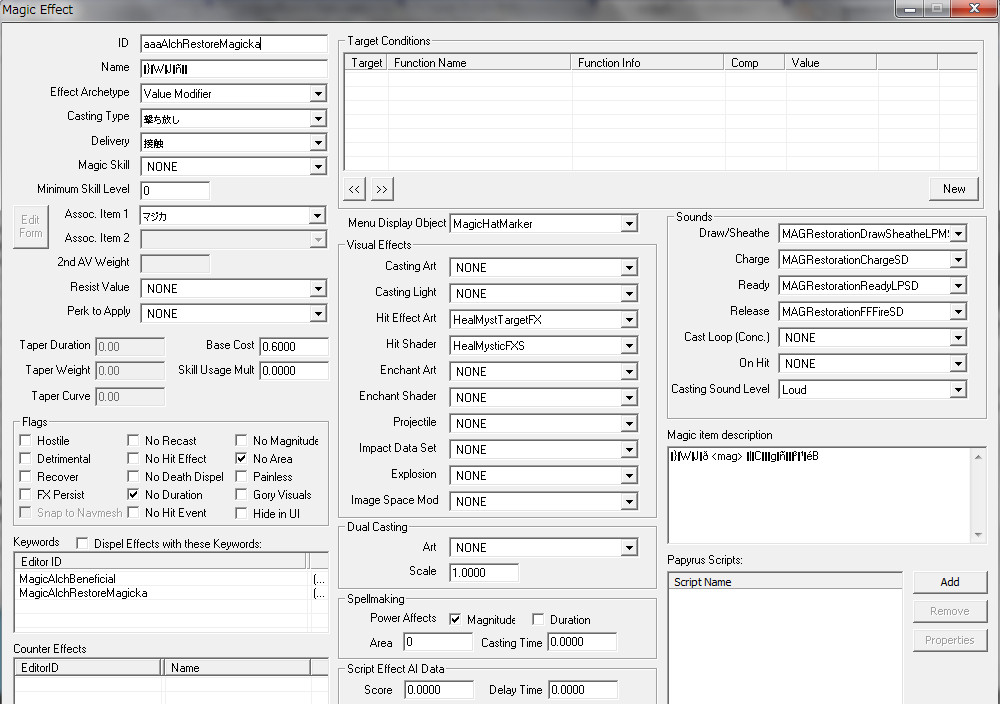
Task: Enable the No Magnitude checkbox
Action: pyautogui.click(x=241, y=441)
